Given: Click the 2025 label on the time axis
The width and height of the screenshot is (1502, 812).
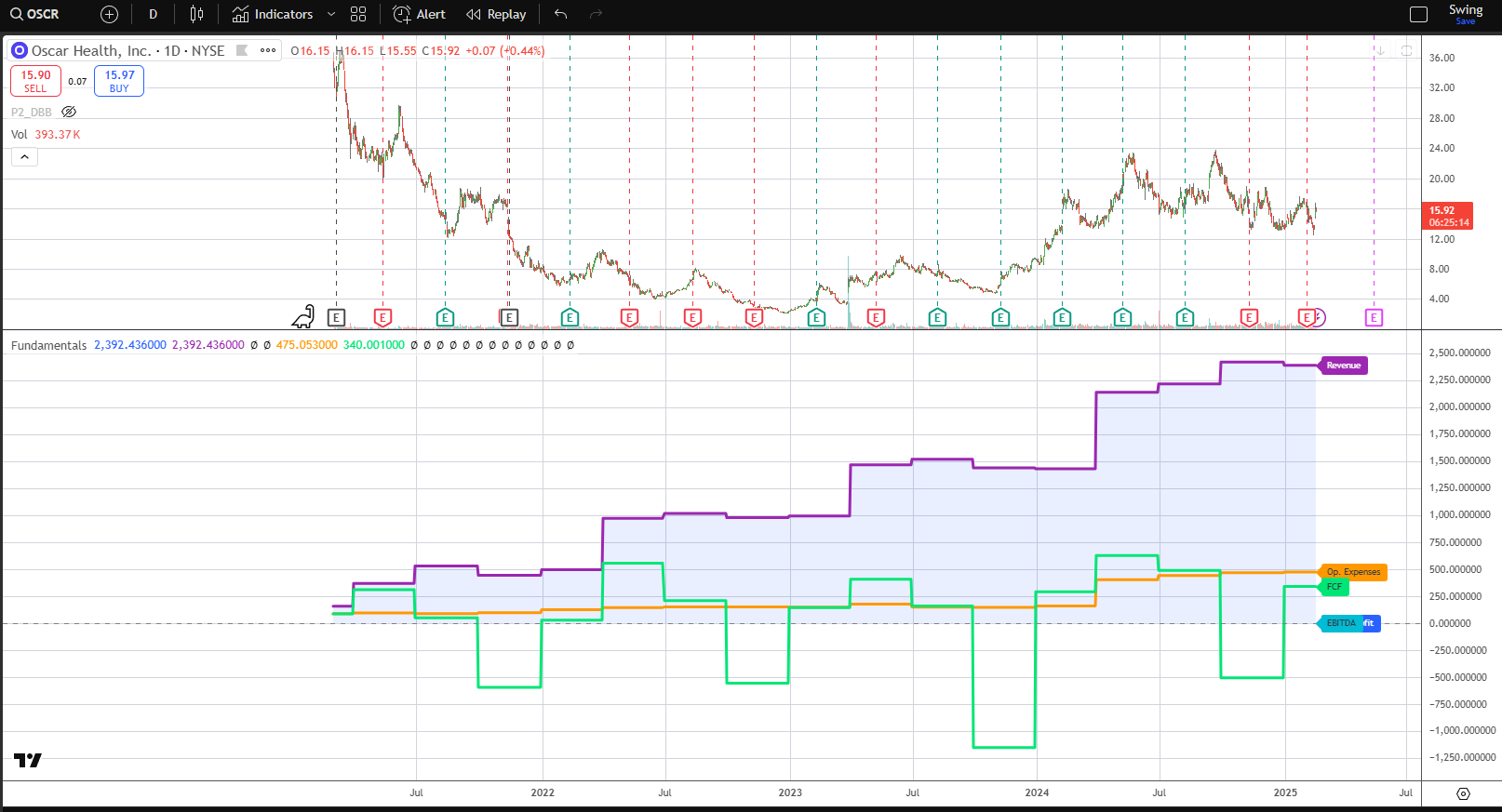Looking at the screenshot, I should pos(1285,792).
